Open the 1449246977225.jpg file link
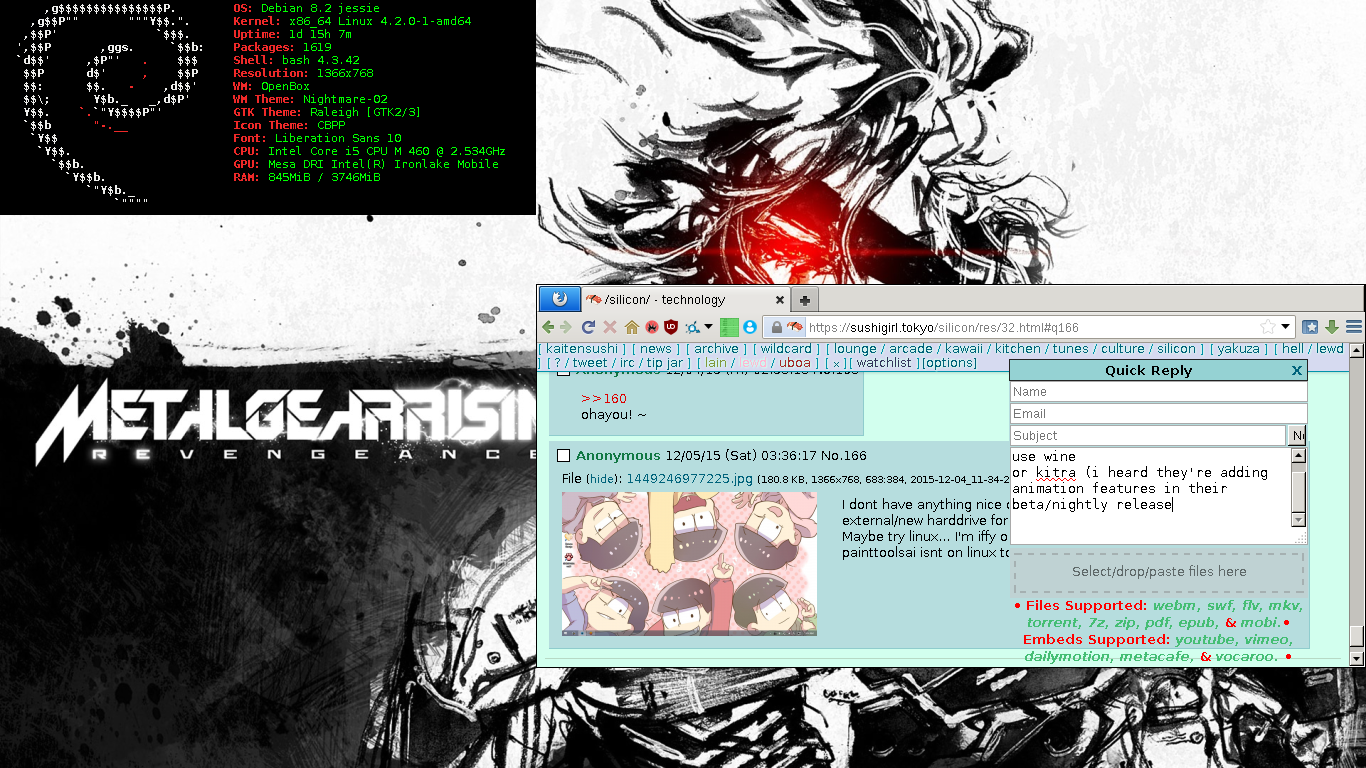 coord(689,478)
